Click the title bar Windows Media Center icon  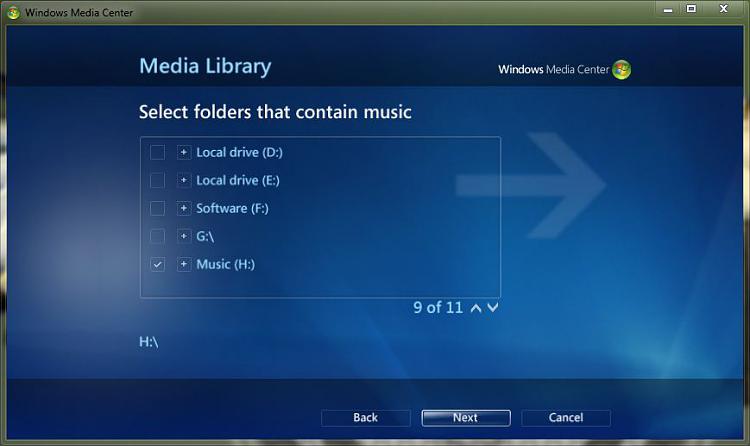[13, 12]
